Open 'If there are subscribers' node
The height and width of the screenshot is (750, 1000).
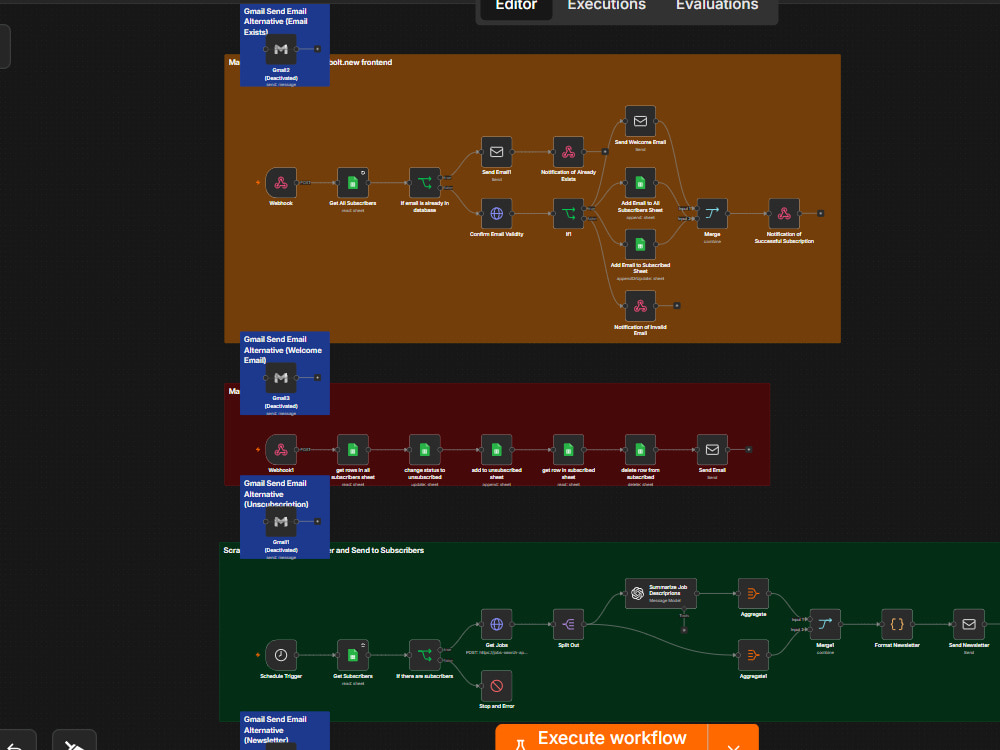[425, 655]
